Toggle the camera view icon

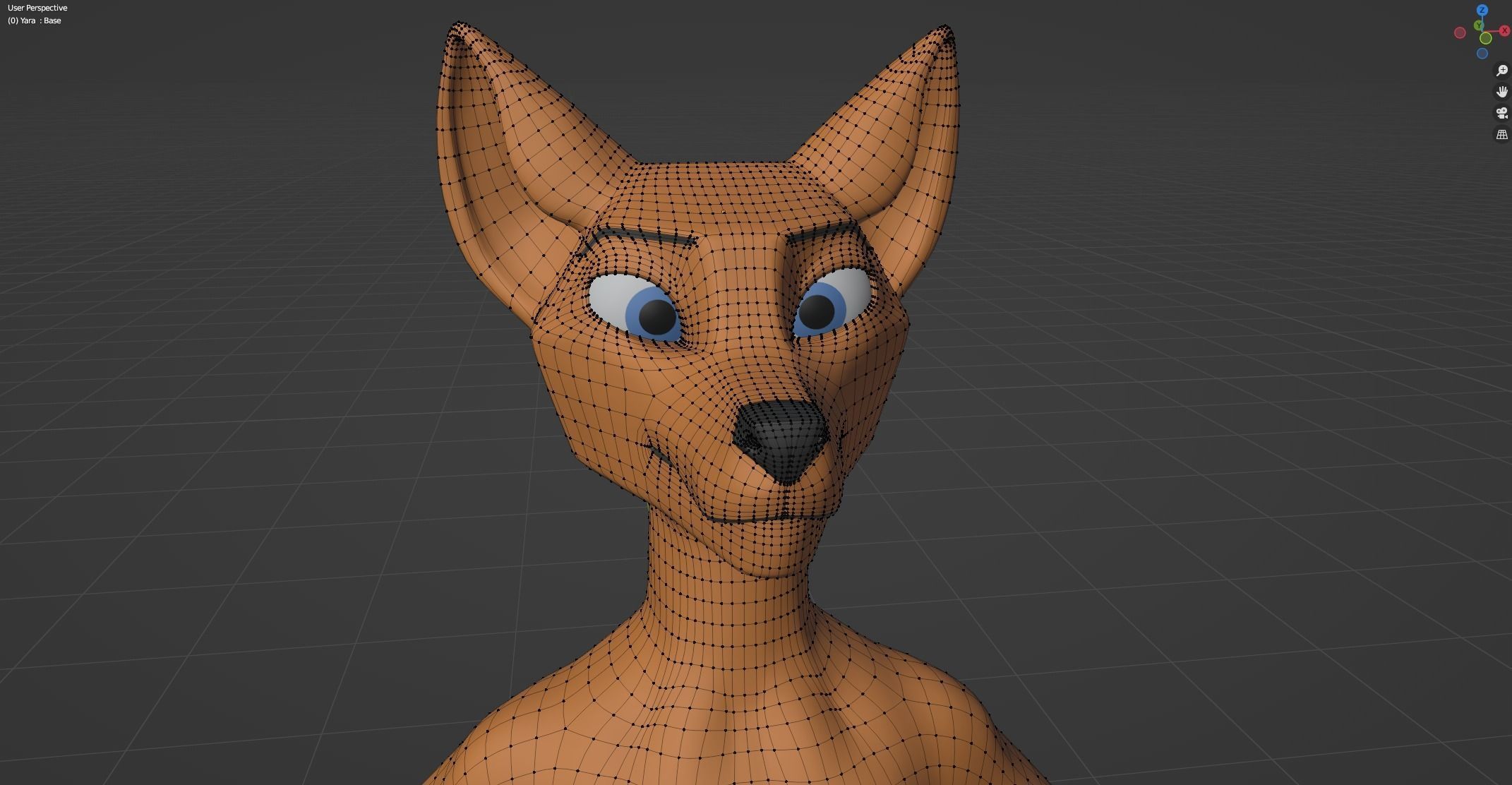click(1502, 113)
